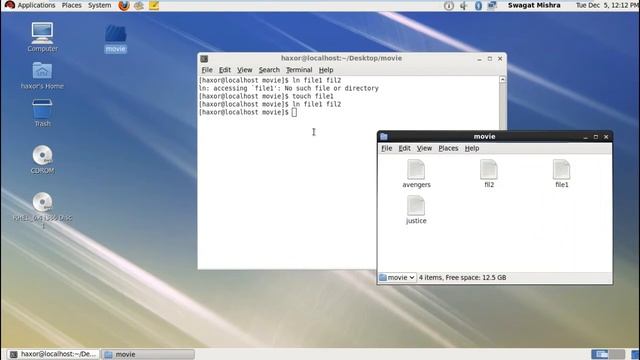Open the Computer desktop icon

pos(42,33)
